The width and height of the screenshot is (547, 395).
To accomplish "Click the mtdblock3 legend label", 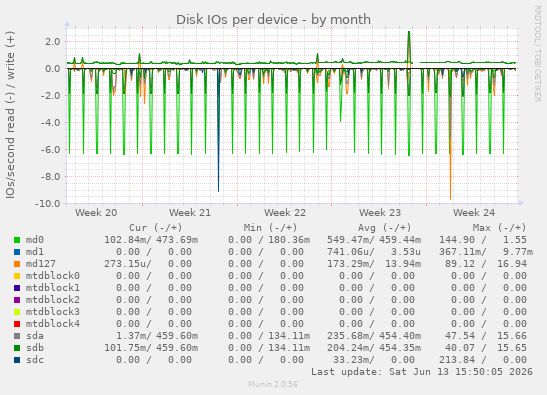I will click(x=53, y=312).
